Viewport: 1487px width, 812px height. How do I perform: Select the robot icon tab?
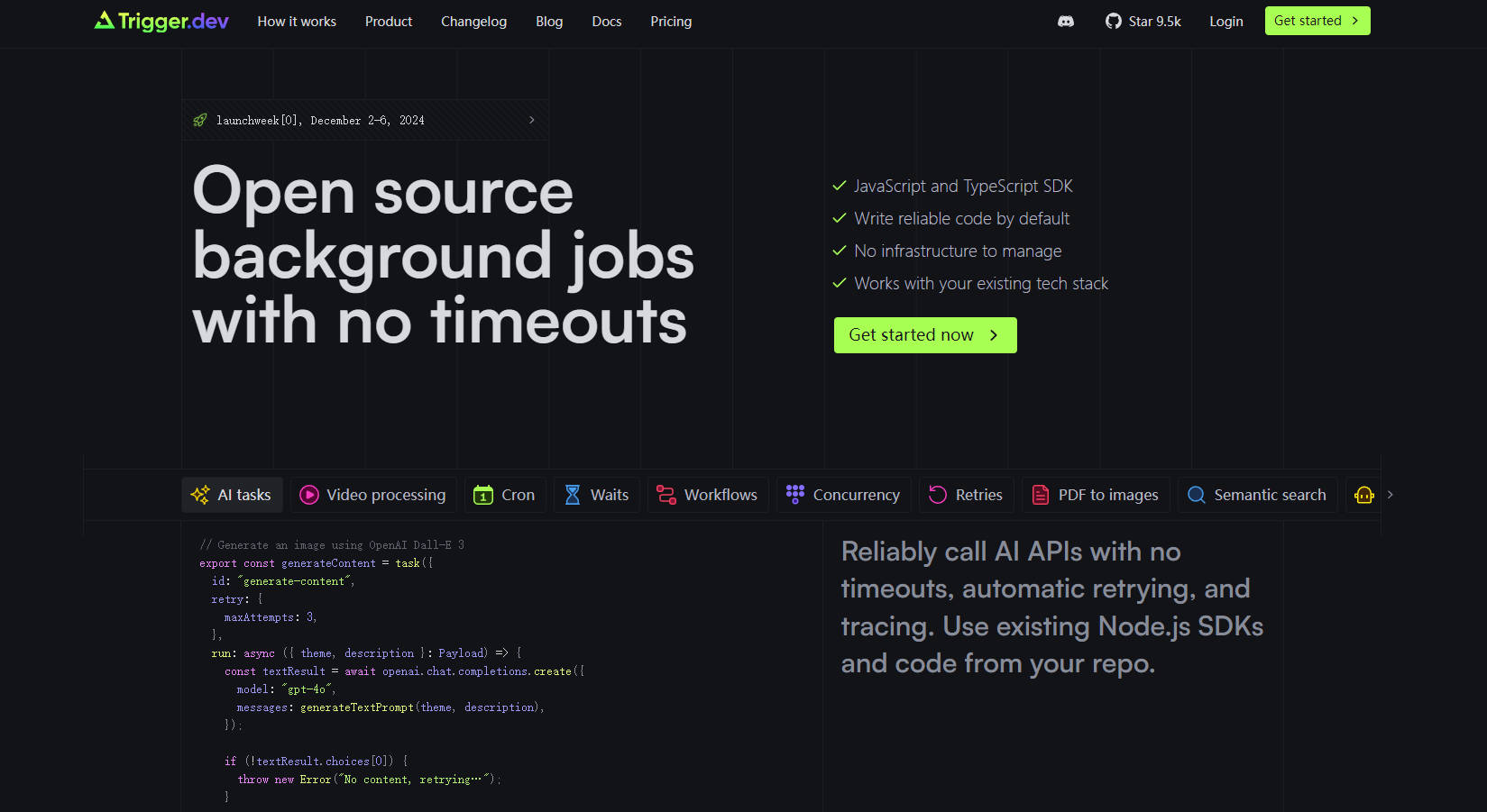(1363, 495)
